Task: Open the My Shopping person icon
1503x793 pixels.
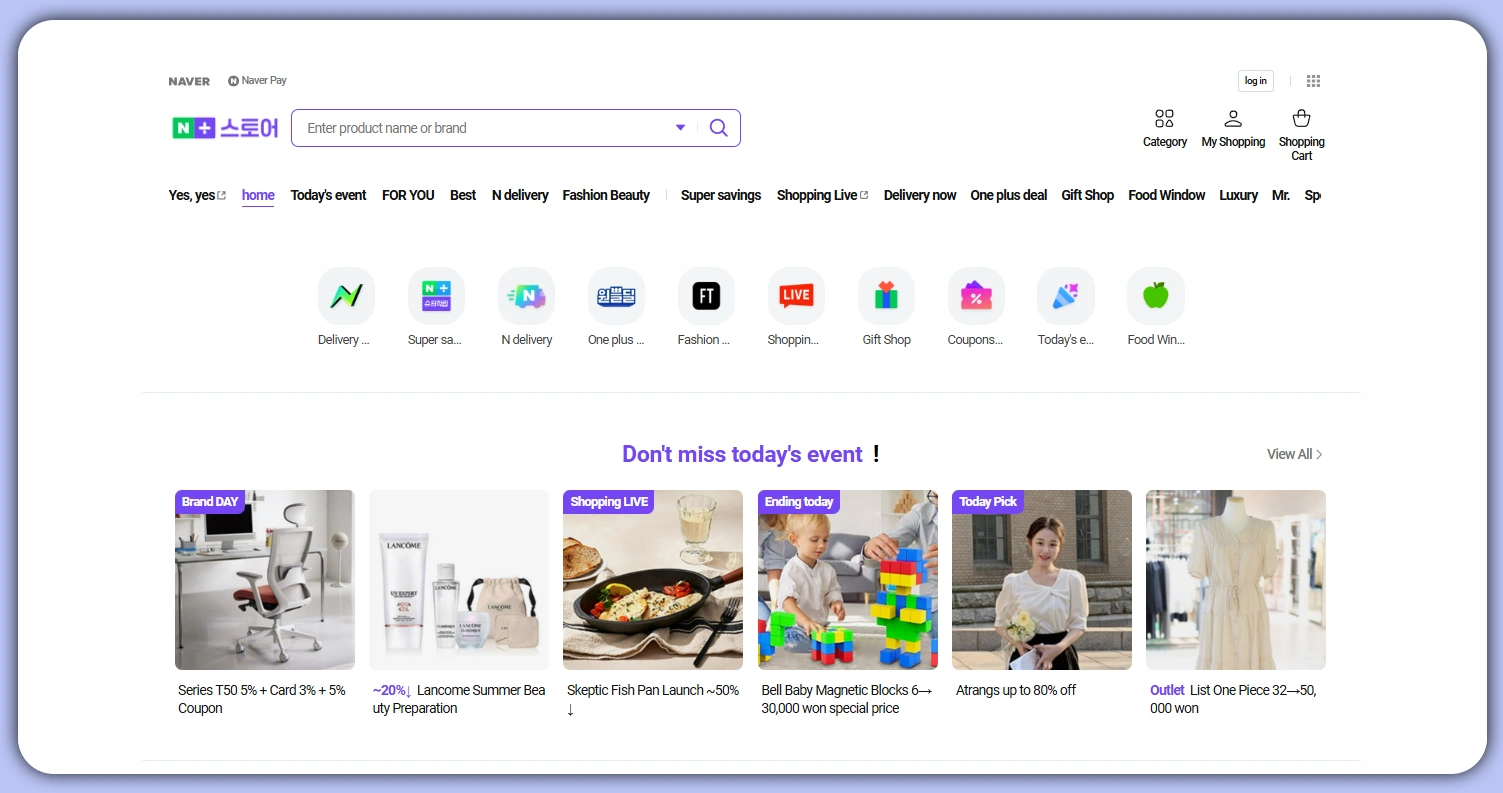Action: pyautogui.click(x=1233, y=118)
